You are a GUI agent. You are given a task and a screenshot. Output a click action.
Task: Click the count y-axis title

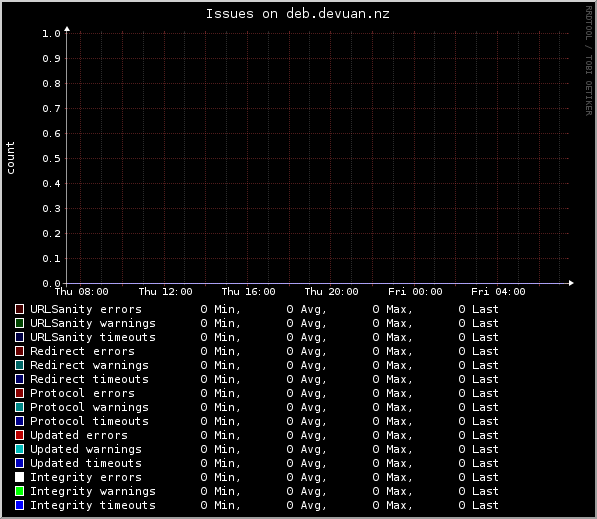[x=10, y=158]
